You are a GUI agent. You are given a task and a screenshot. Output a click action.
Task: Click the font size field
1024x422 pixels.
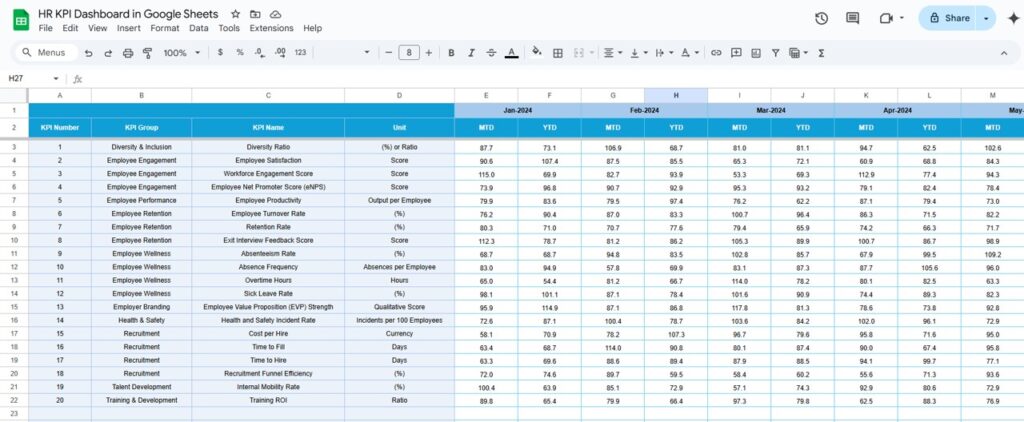pos(409,53)
